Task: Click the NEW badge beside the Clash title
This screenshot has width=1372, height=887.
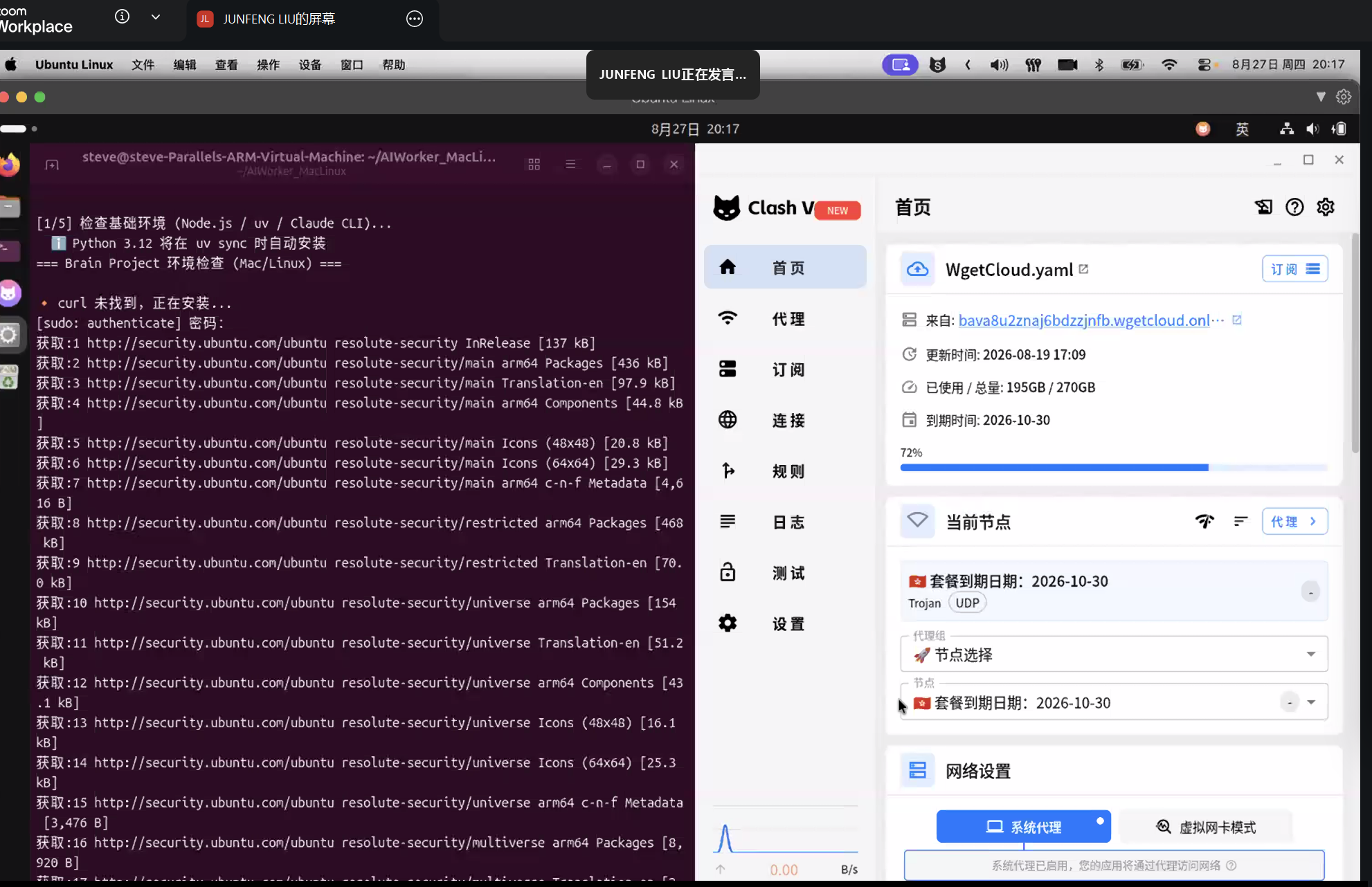Action: click(838, 210)
